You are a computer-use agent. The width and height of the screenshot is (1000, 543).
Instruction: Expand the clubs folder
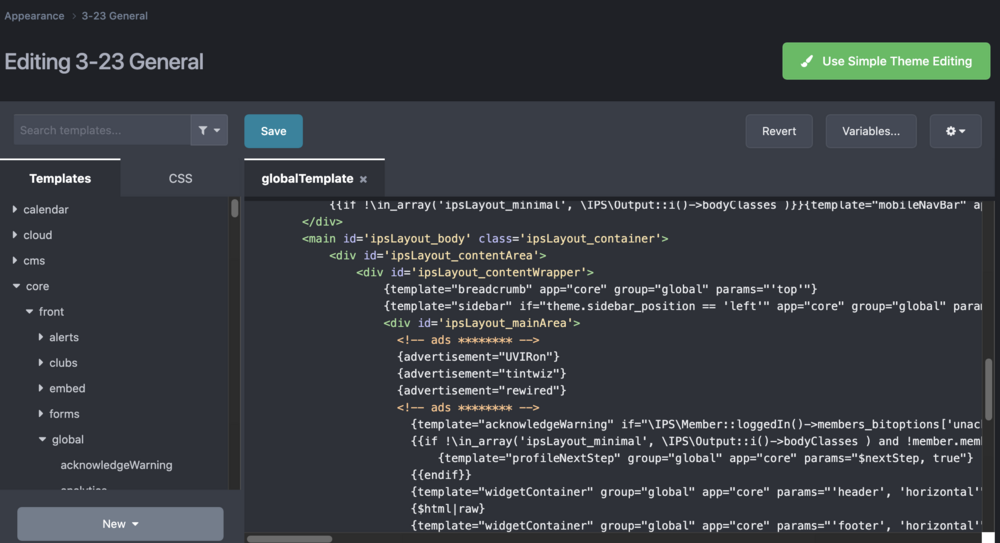[41, 362]
